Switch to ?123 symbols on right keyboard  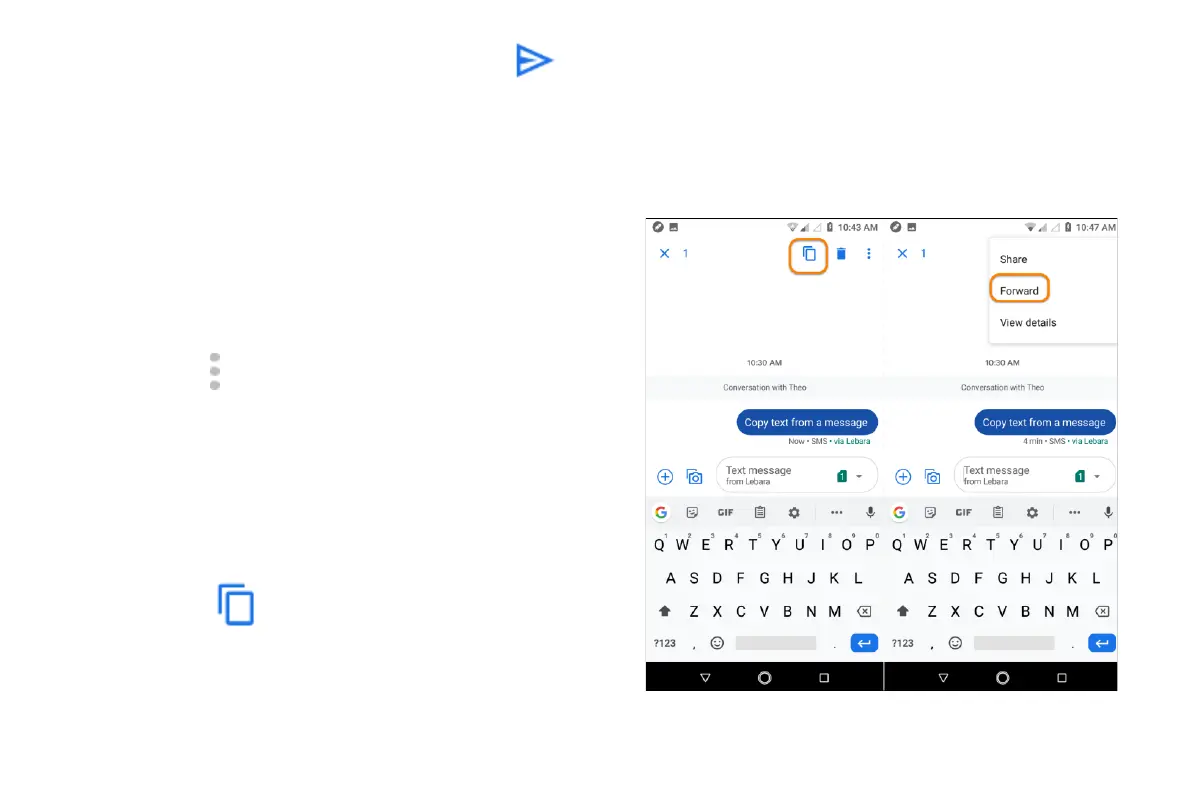click(902, 644)
